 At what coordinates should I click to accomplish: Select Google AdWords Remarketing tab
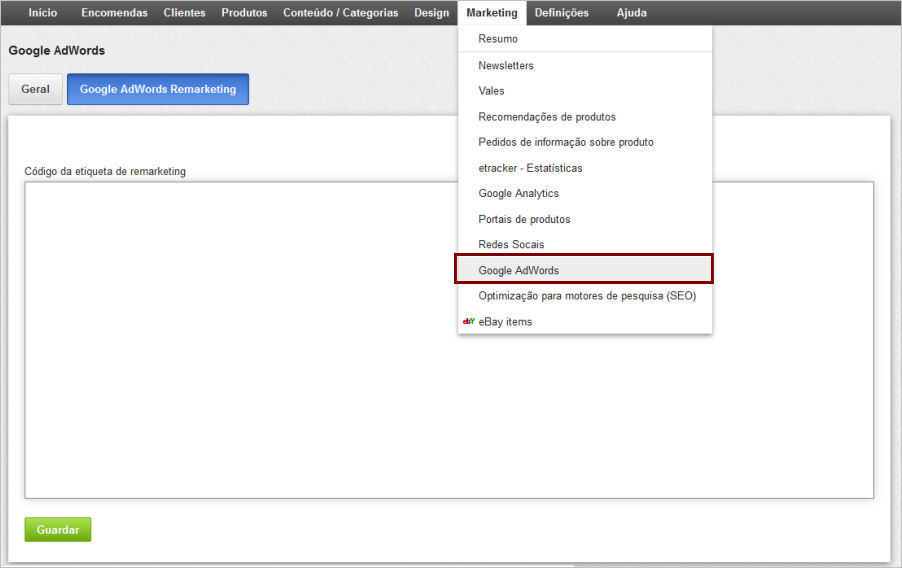point(158,89)
